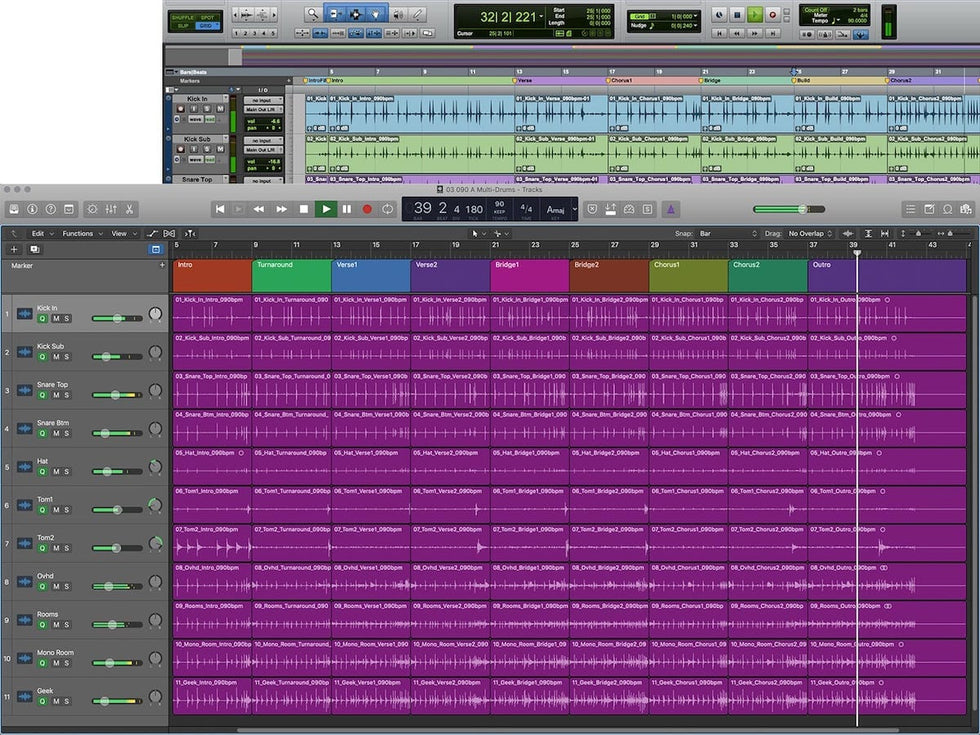
Task: Open the Functions menu in Tracks area
Action: [x=80, y=233]
